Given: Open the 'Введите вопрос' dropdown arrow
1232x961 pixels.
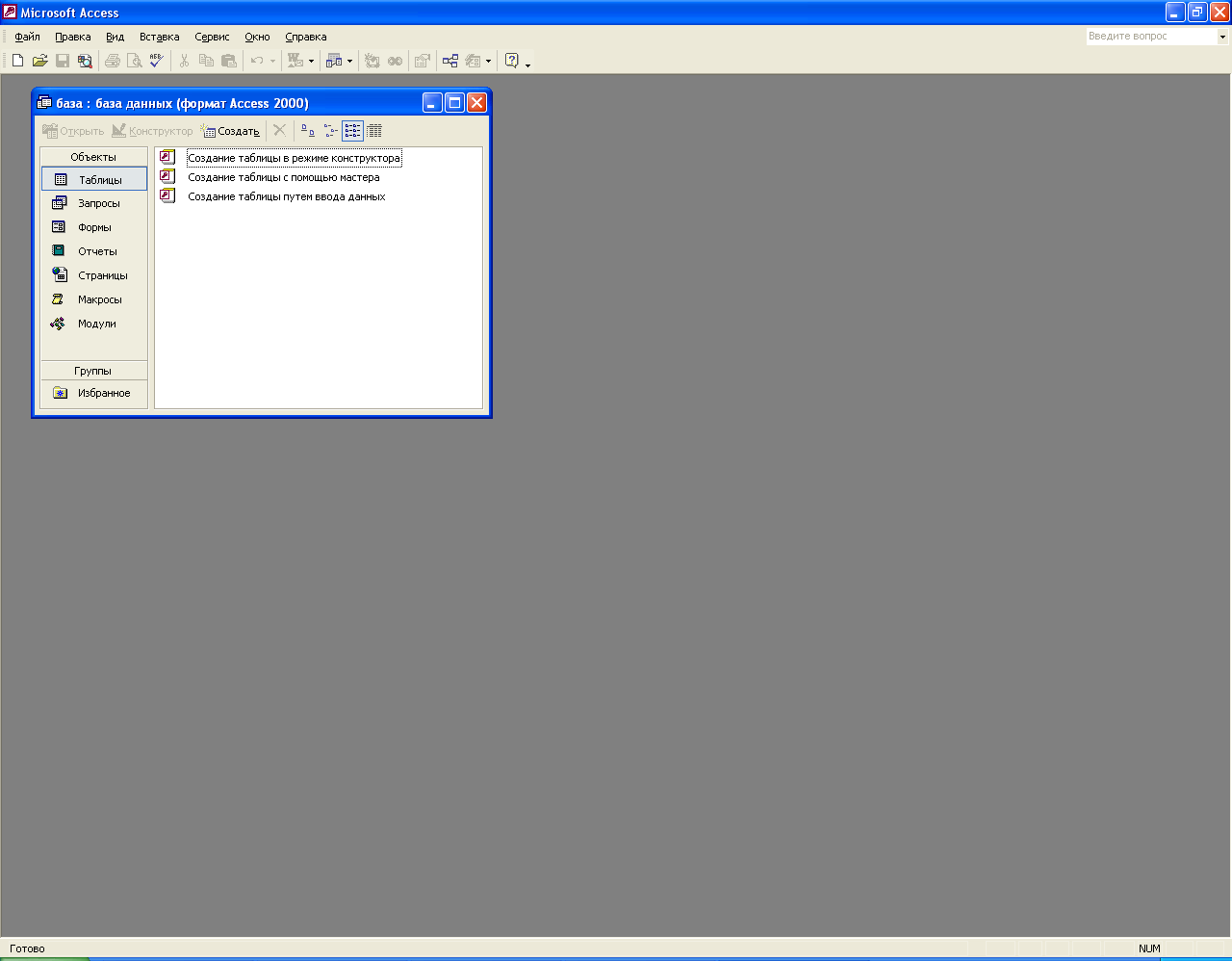Looking at the screenshot, I should coord(1223,37).
